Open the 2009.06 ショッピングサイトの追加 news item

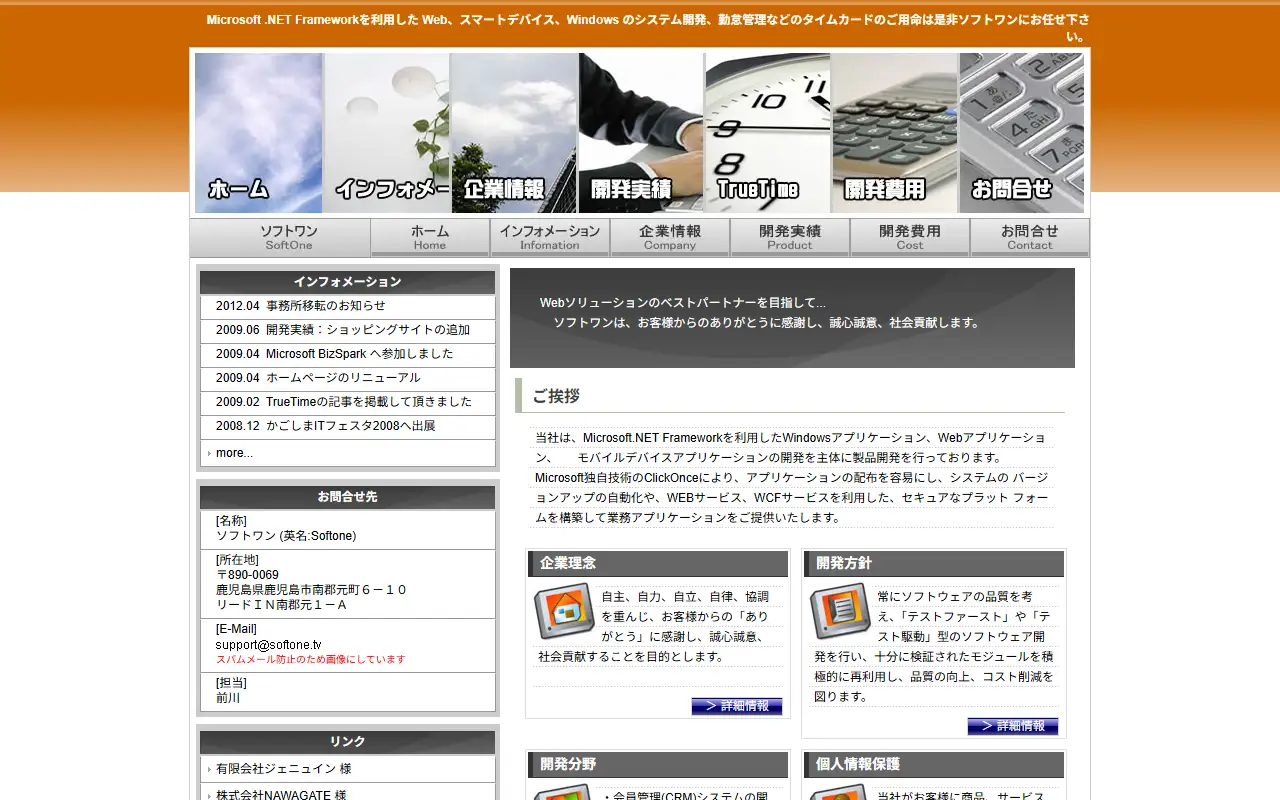coord(347,330)
